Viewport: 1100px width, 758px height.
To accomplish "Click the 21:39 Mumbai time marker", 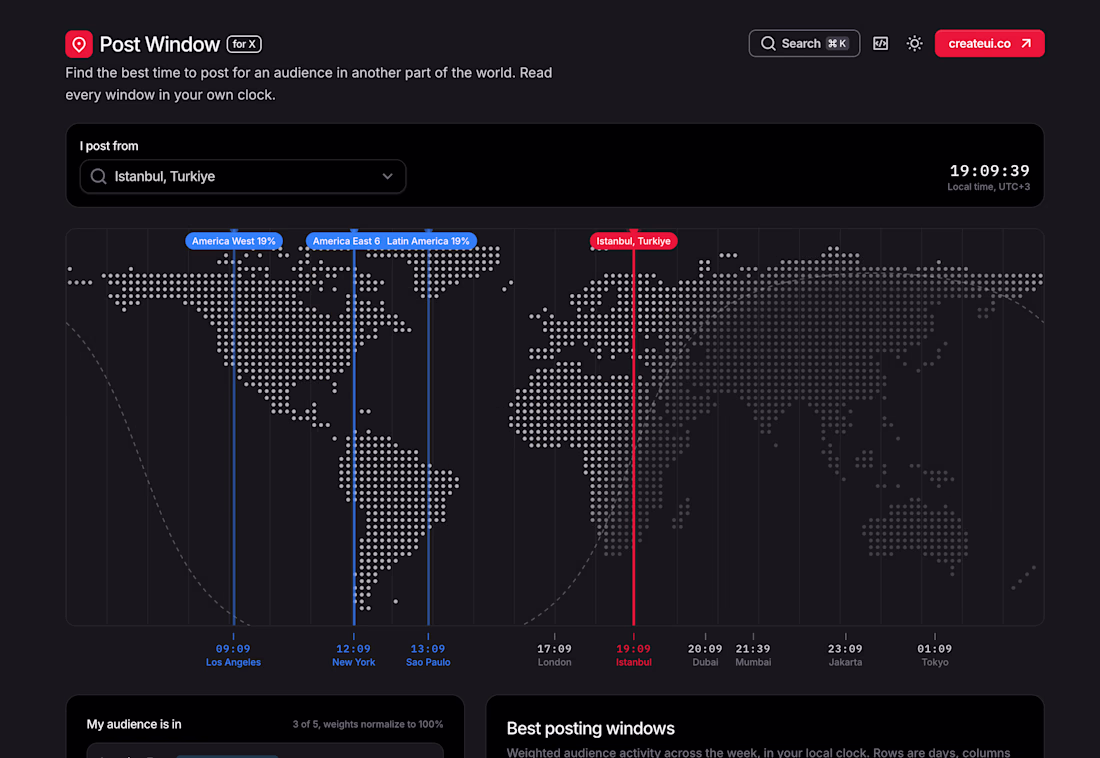I will pos(753,655).
